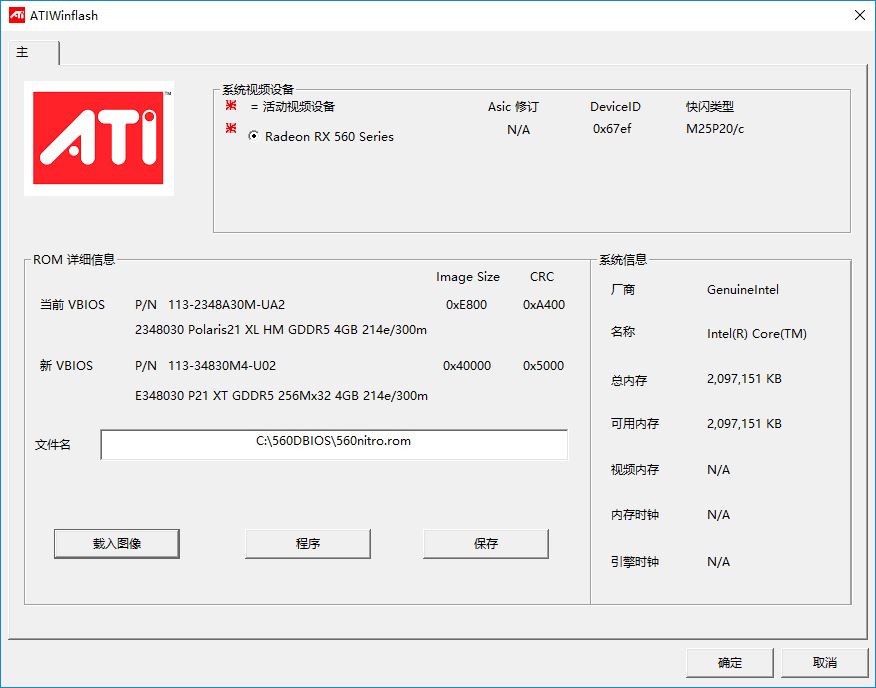Screen dimensions: 876x688
Task: Click the Asic 修订 column header
Action: point(513,107)
